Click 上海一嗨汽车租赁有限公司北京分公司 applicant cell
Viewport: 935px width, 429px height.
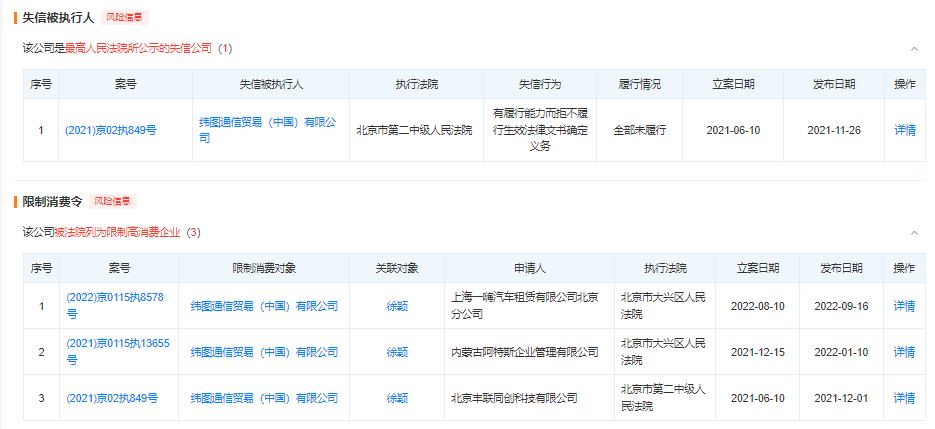[x=529, y=306]
